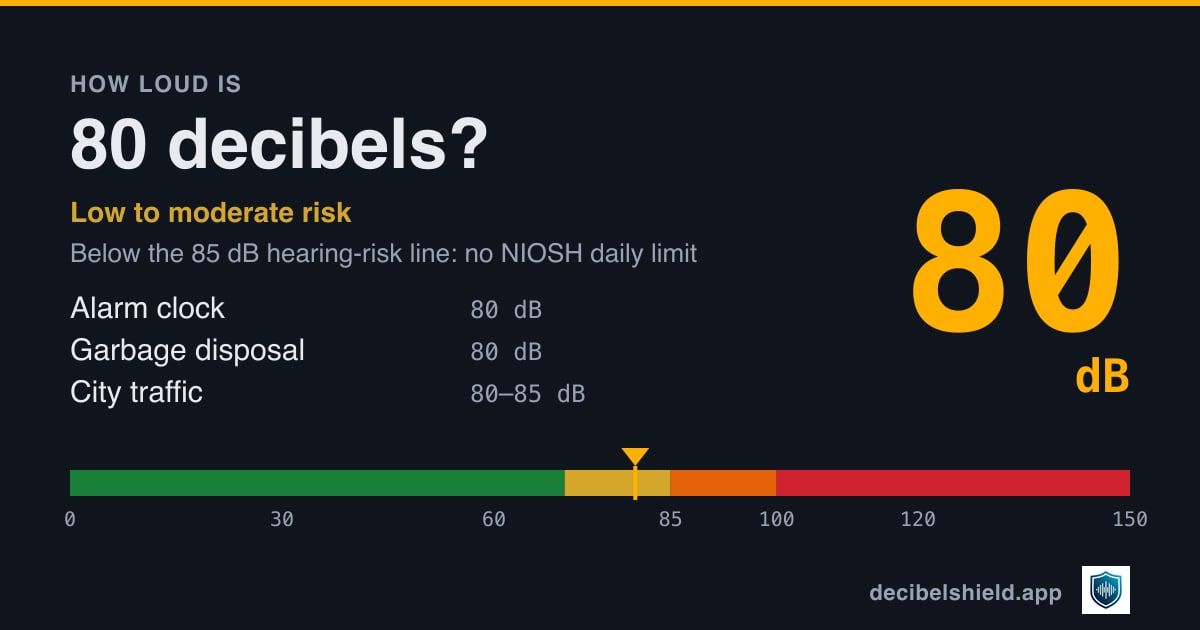Screen dimensions: 1200x630
Task: Click the 85 tick label on scale
Action: [x=670, y=520]
